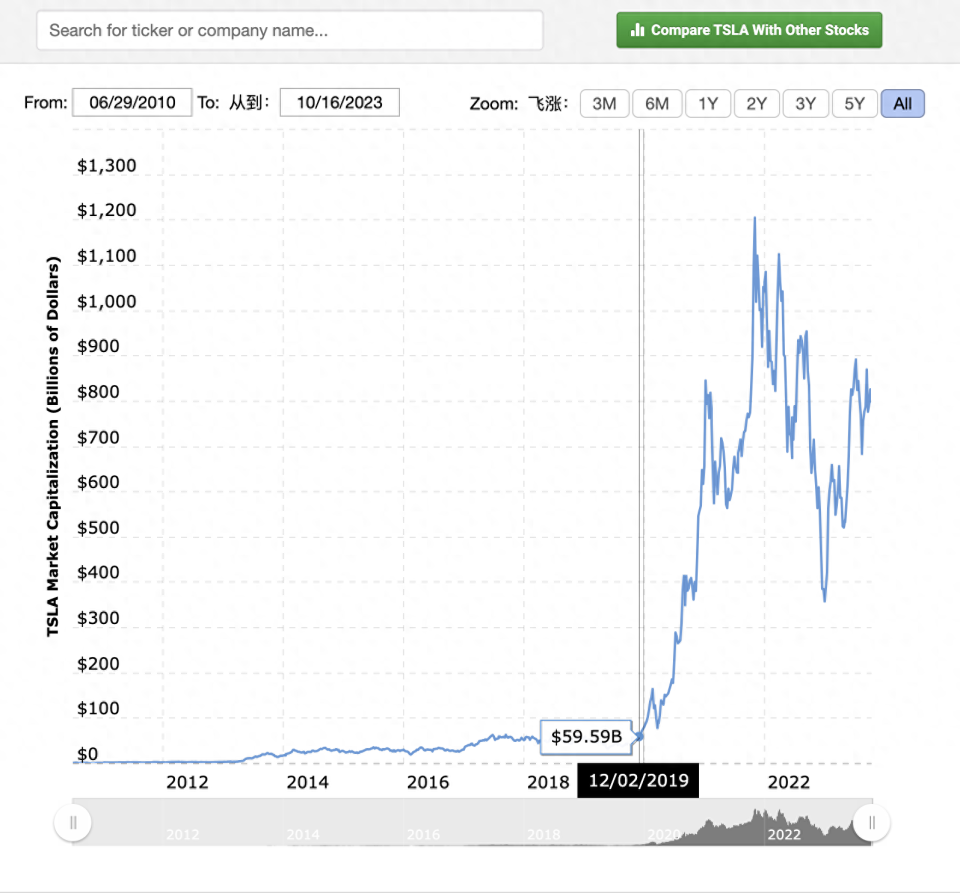Viewport: 960px width, 893px height.
Task: Click the From: label
Action: click(45, 103)
